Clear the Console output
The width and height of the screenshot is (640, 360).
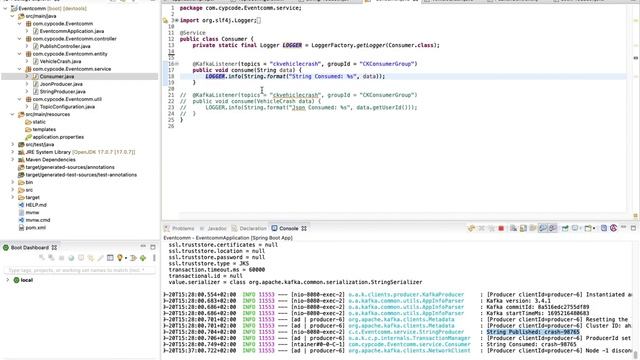513,228
